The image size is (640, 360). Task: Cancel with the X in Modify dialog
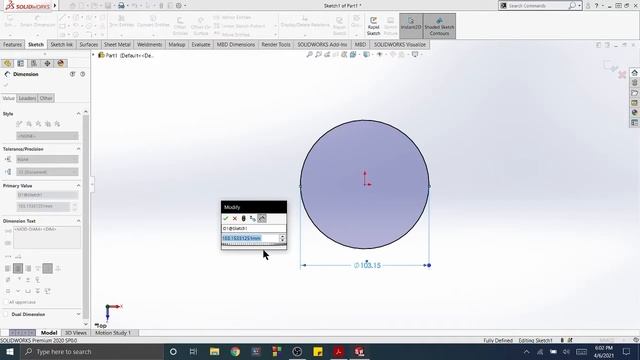tap(235, 219)
